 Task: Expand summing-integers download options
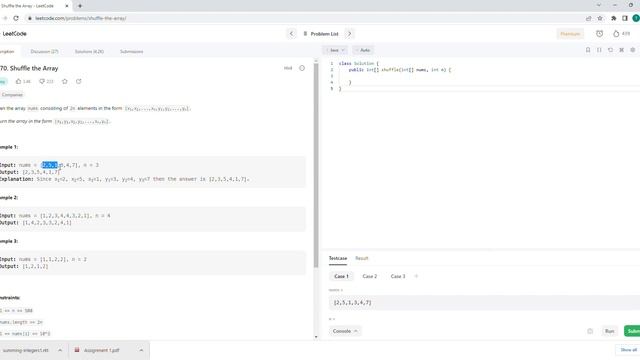tap(60, 350)
